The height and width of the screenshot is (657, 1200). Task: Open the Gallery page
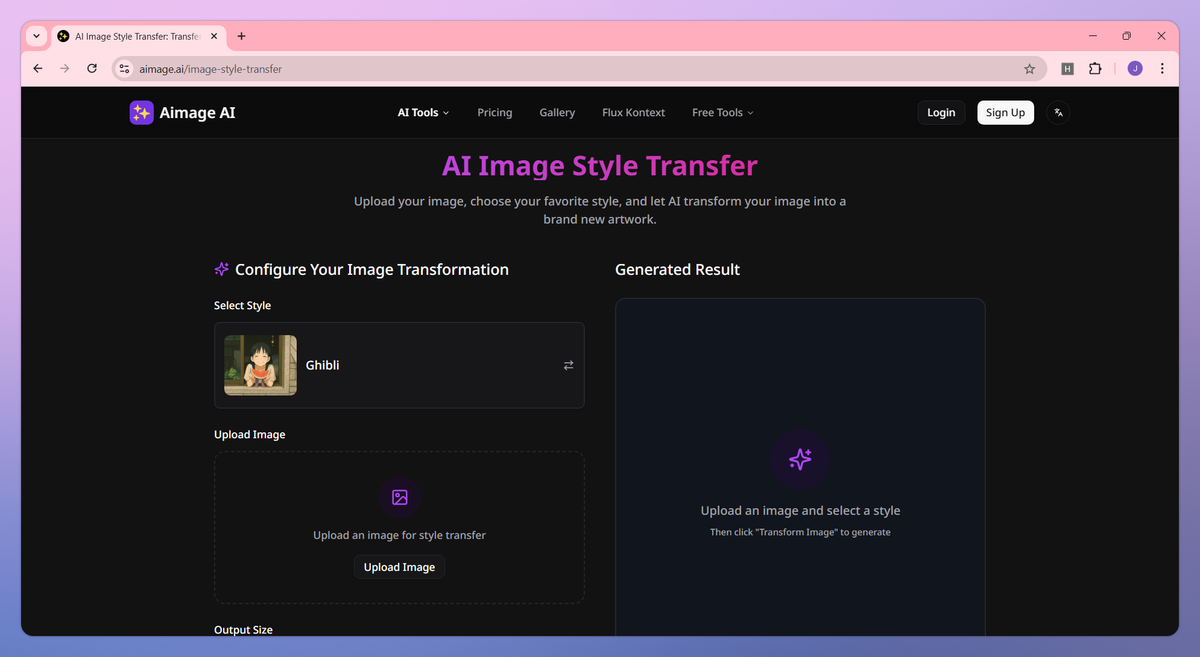click(557, 113)
